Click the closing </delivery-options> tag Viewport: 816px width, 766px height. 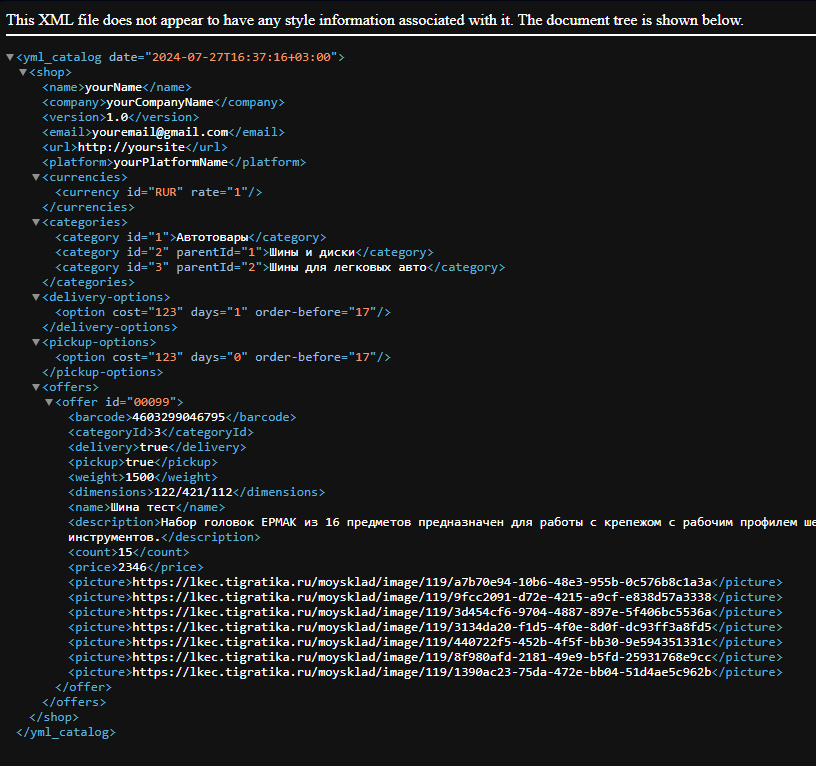point(110,327)
